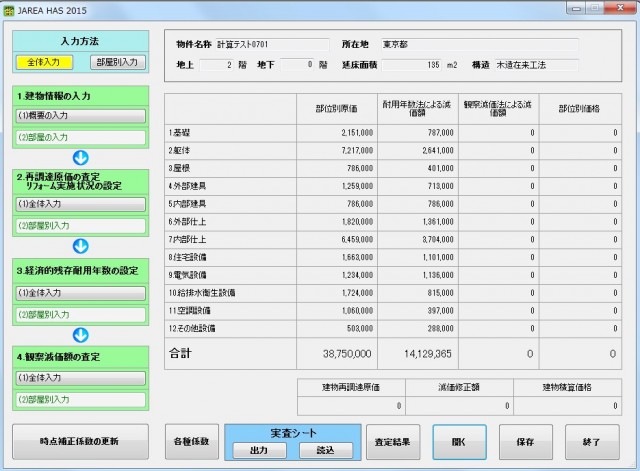Click (2)部屋別入力 under step 2 再調達原価の査定
The image size is (640, 471).
pyautogui.click(x=80, y=226)
